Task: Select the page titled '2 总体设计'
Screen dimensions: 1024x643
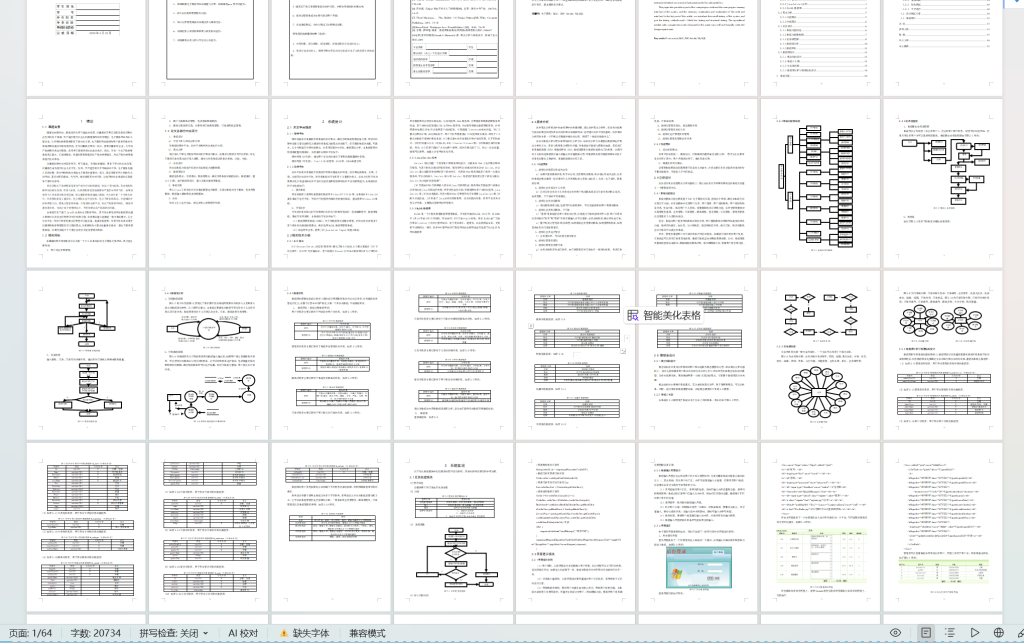Action: [x=331, y=183]
